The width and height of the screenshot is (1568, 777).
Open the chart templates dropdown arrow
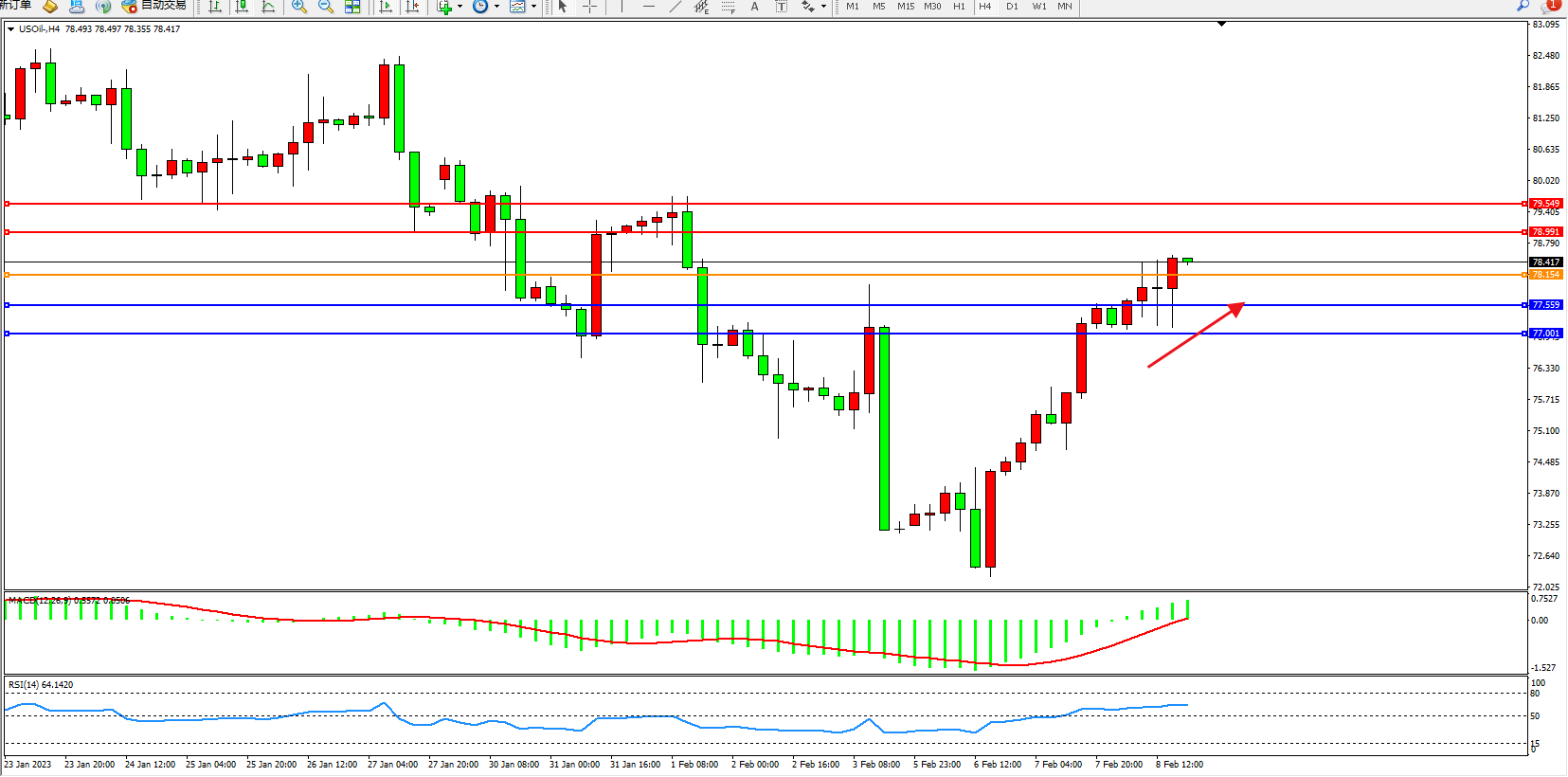tap(533, 7)
